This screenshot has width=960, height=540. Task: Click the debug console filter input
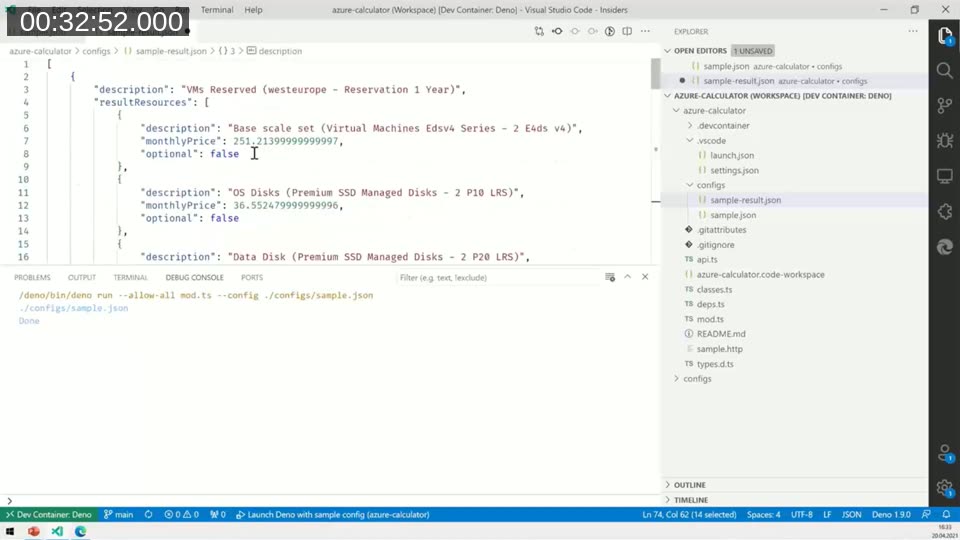497,277
